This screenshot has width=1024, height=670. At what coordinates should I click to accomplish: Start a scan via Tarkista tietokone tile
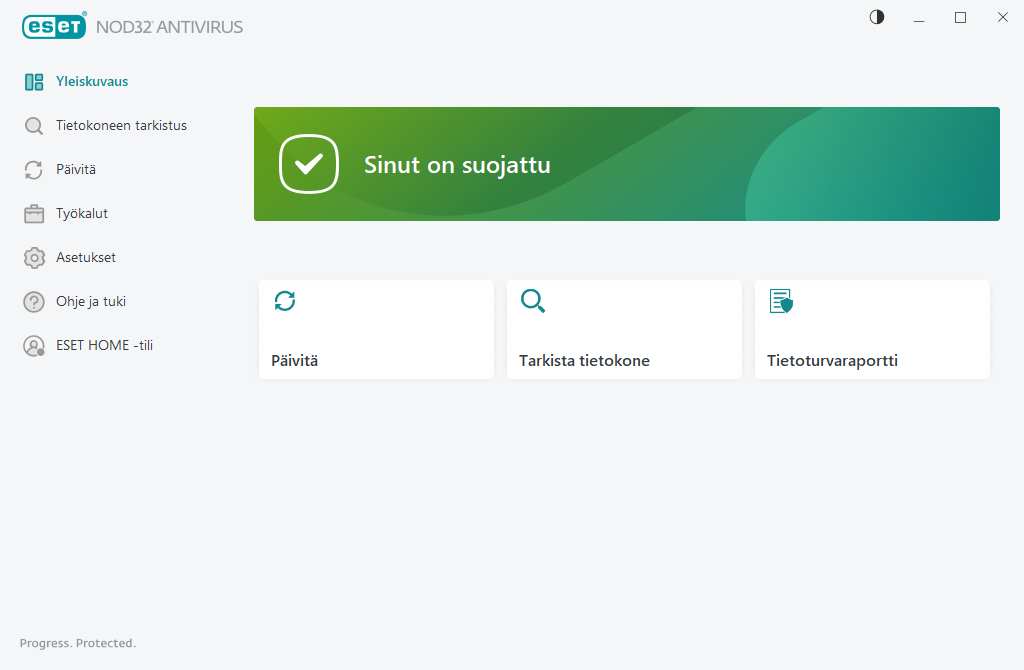click(x=624, y=329)
